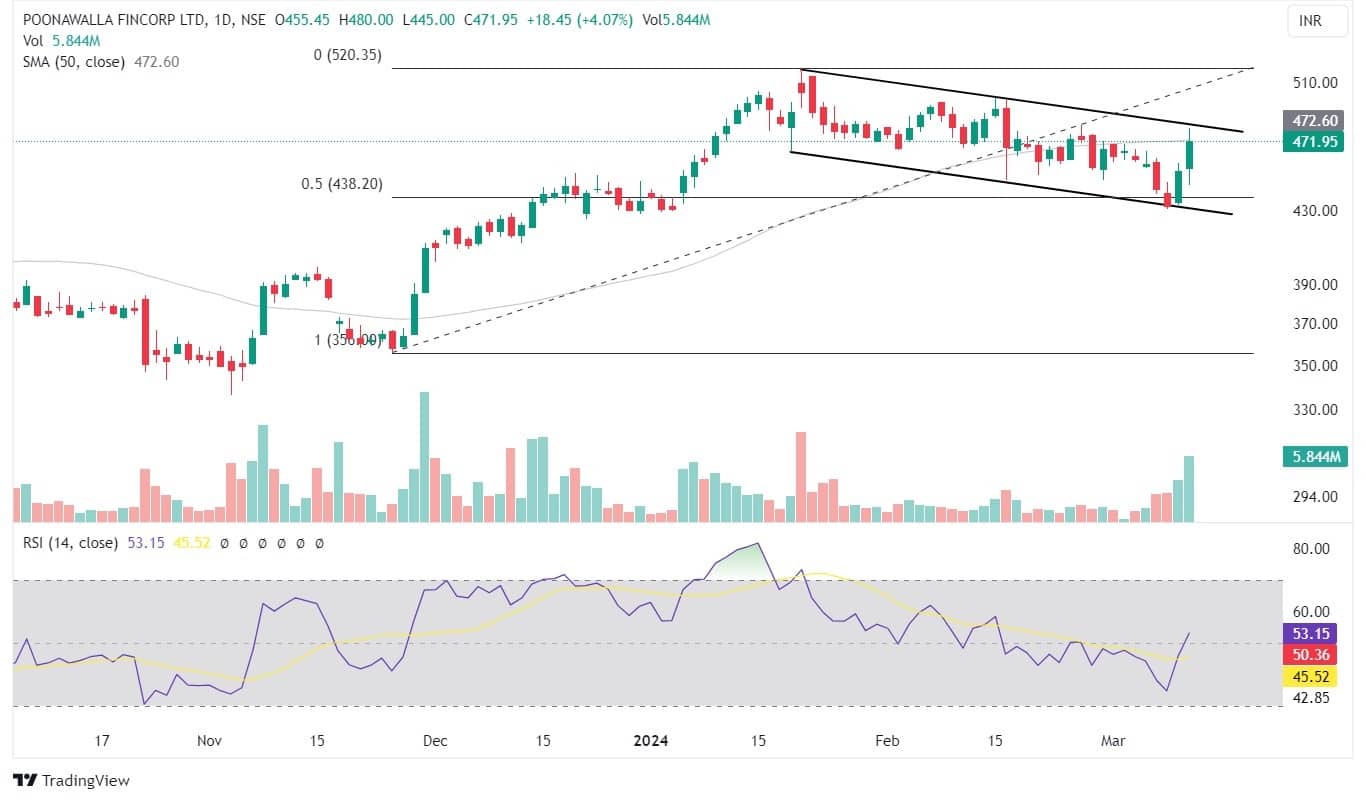Open the INR currency selector
The width and height of the screenshot is (1366, 802).
click(1310, 20)
